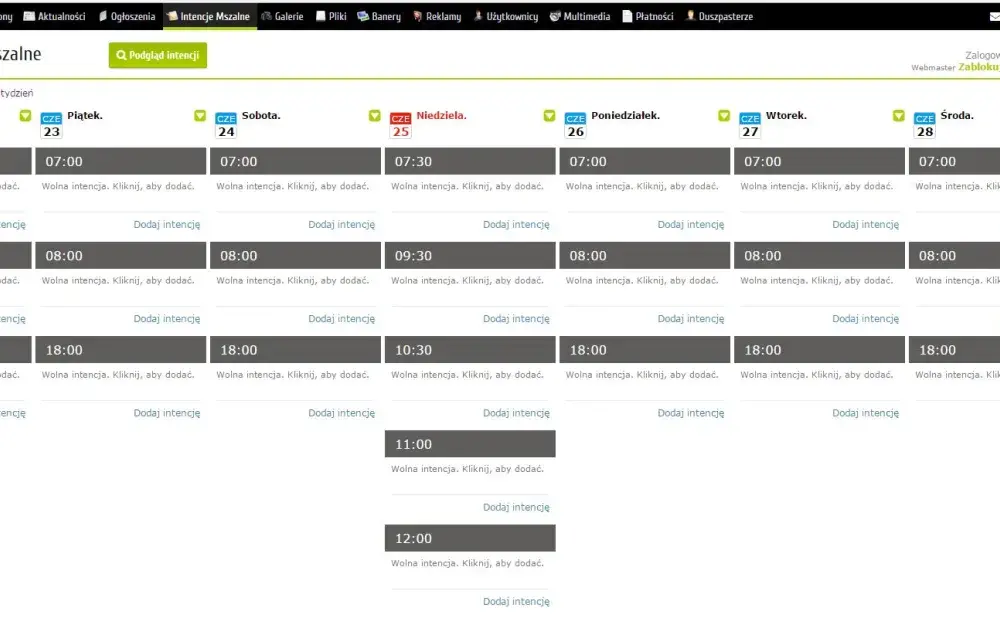Expand the green dropdown arrow for Sobota

click(x=374, y=115)
